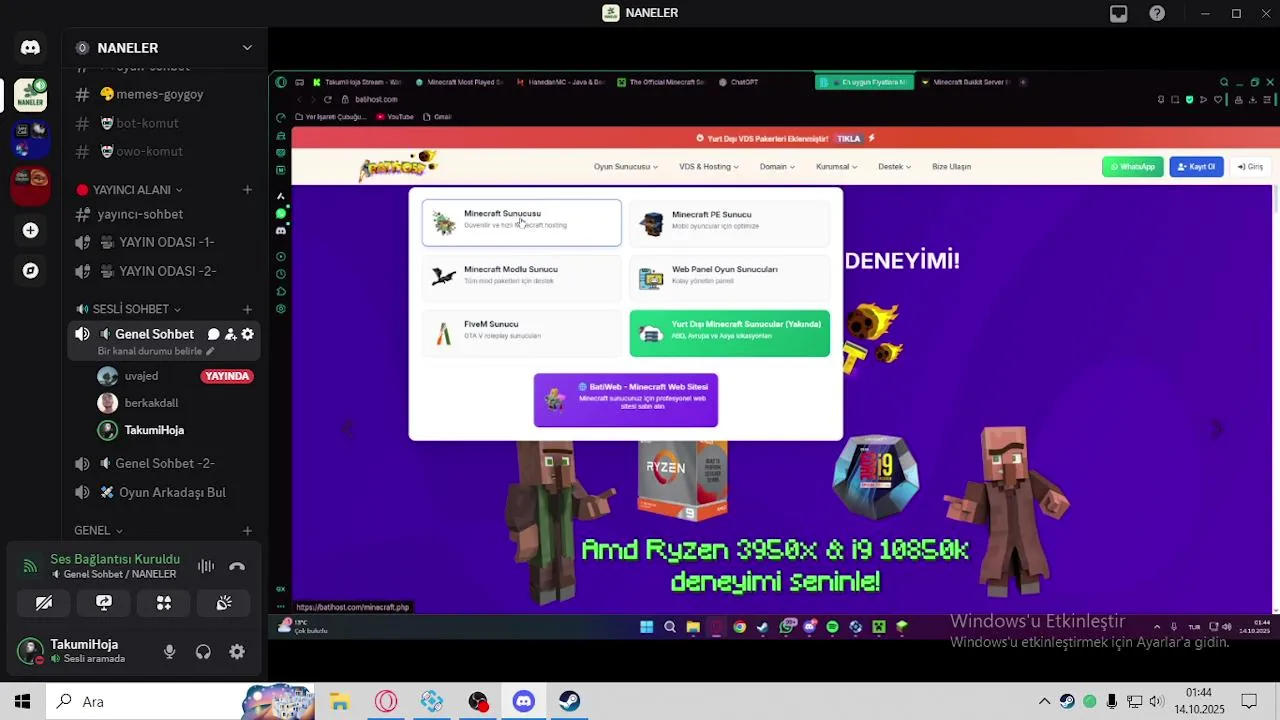Open the server folder below NANELER
The width and height of the screenshot is (1280, 720).
30,138
